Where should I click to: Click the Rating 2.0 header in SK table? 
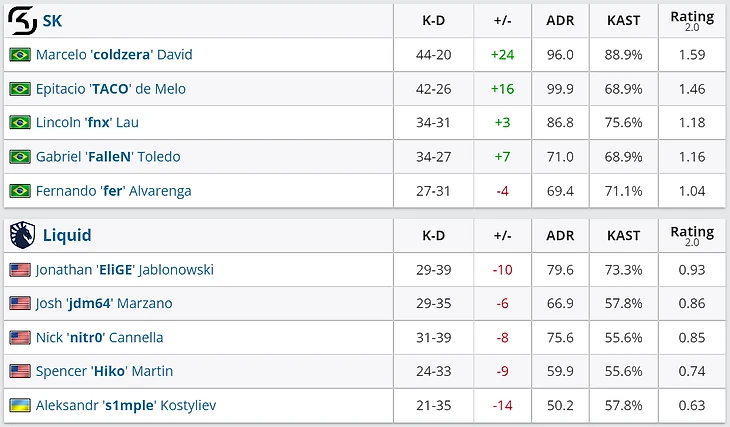(x=692, y=21)
